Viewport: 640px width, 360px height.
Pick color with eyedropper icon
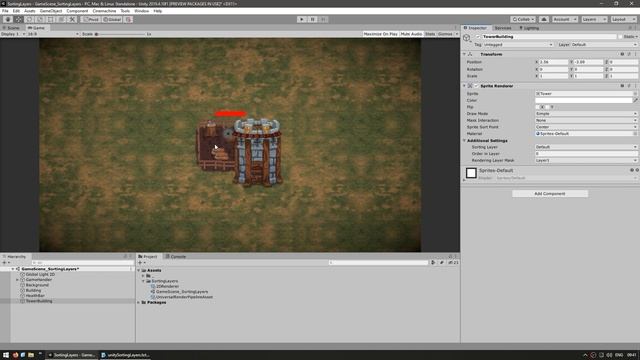(x=635, y=100)
